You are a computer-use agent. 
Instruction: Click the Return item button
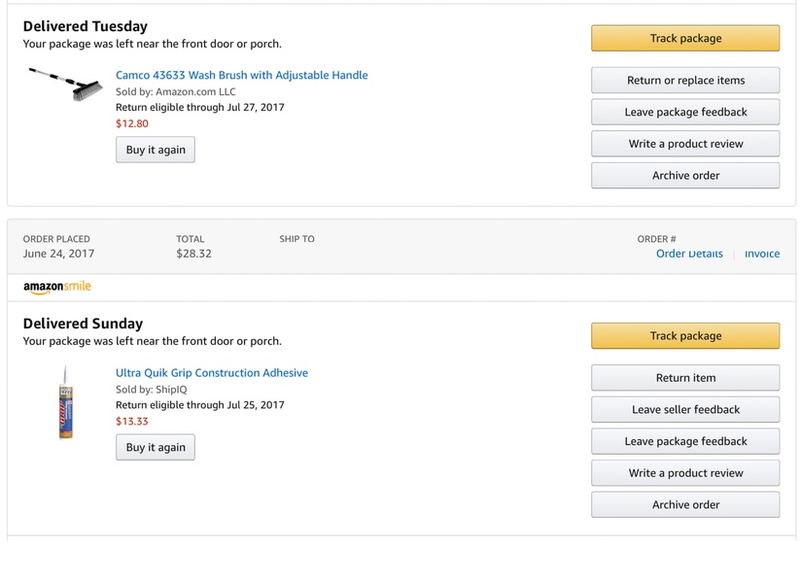tap(685, 377)
